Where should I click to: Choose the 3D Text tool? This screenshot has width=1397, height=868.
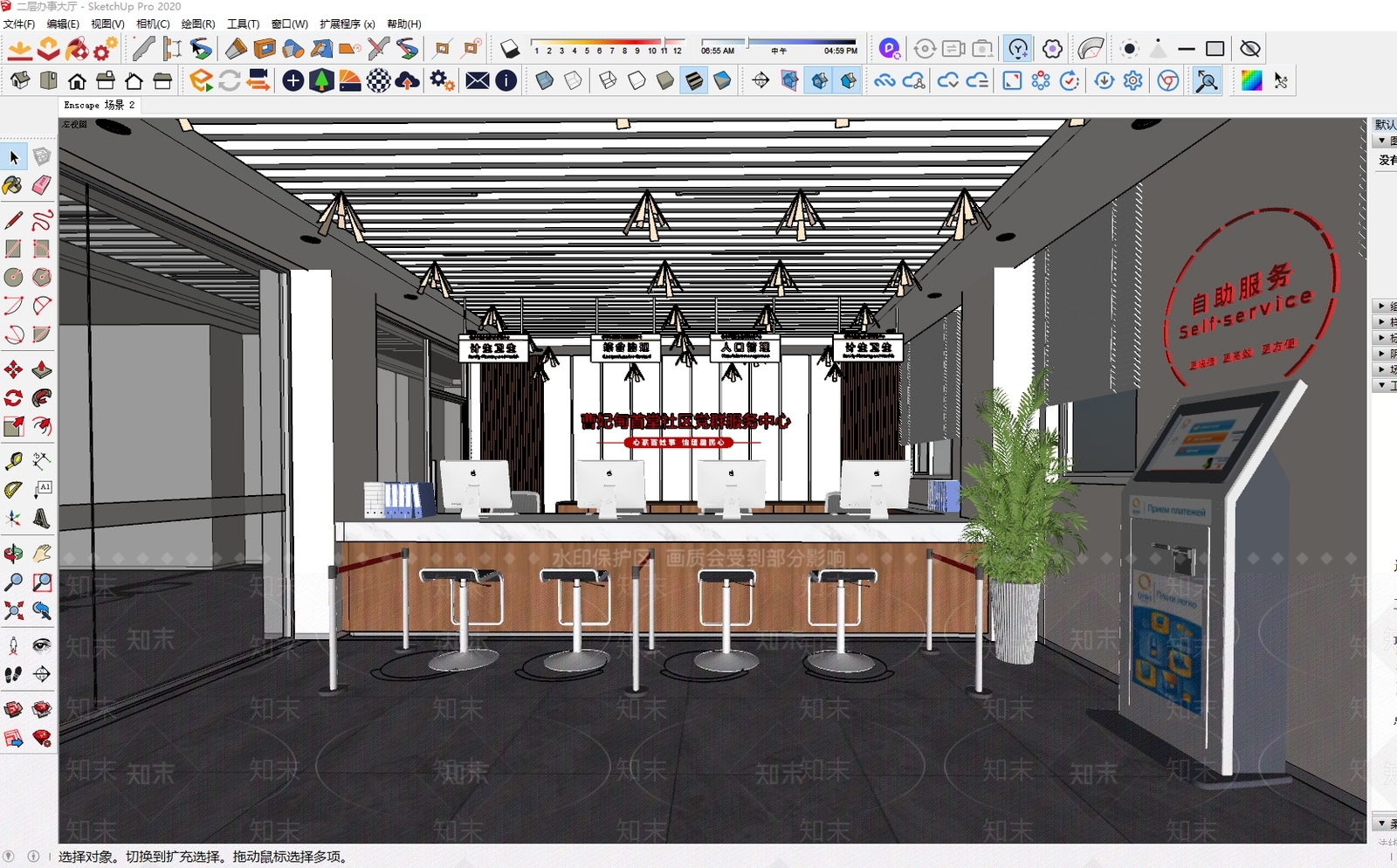pyautogui.click(x=42, y=519)
